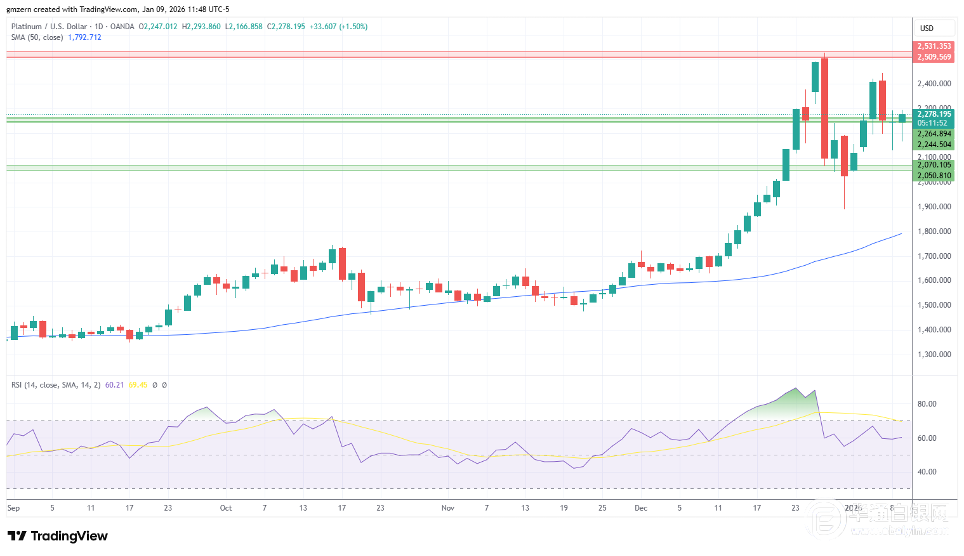Click the Dec label on time axis
This screenshot has width=964, height=556.
point(638,507)
